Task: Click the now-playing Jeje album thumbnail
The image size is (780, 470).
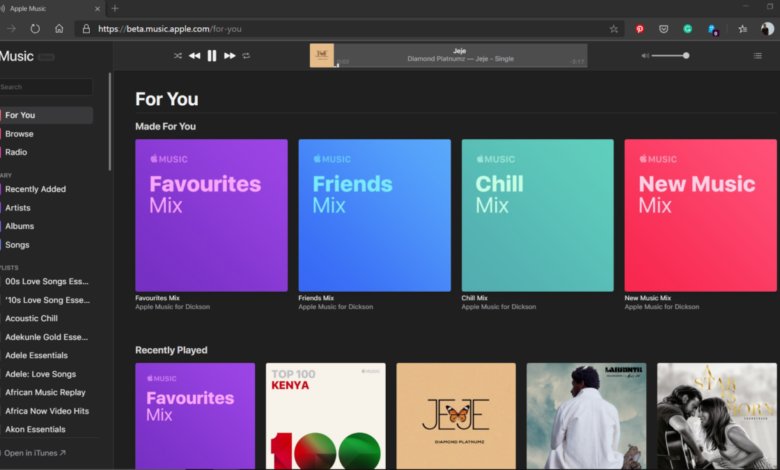Action: tap(322, 55)
